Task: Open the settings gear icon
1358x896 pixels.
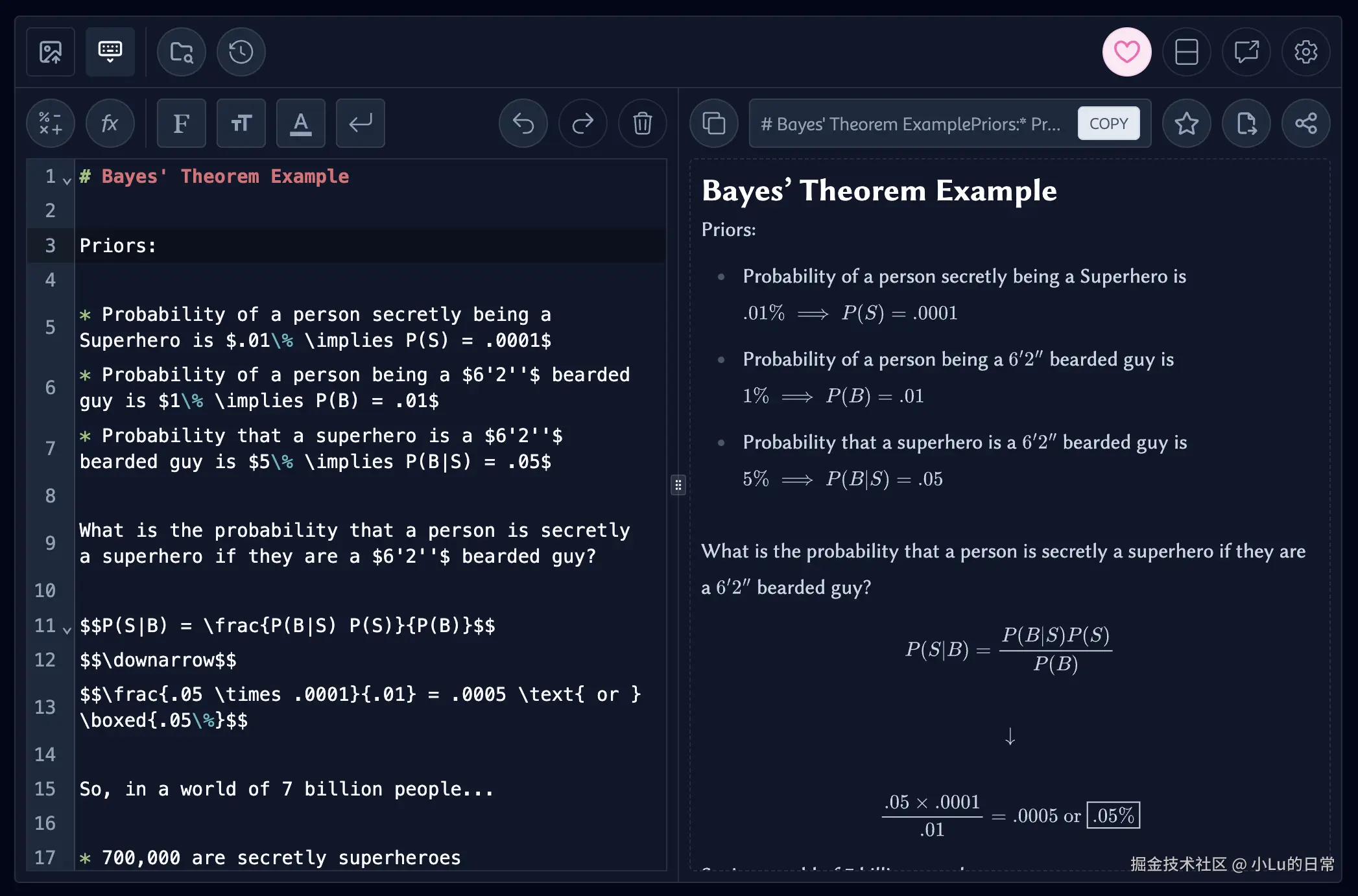Action: point(1305,52)
